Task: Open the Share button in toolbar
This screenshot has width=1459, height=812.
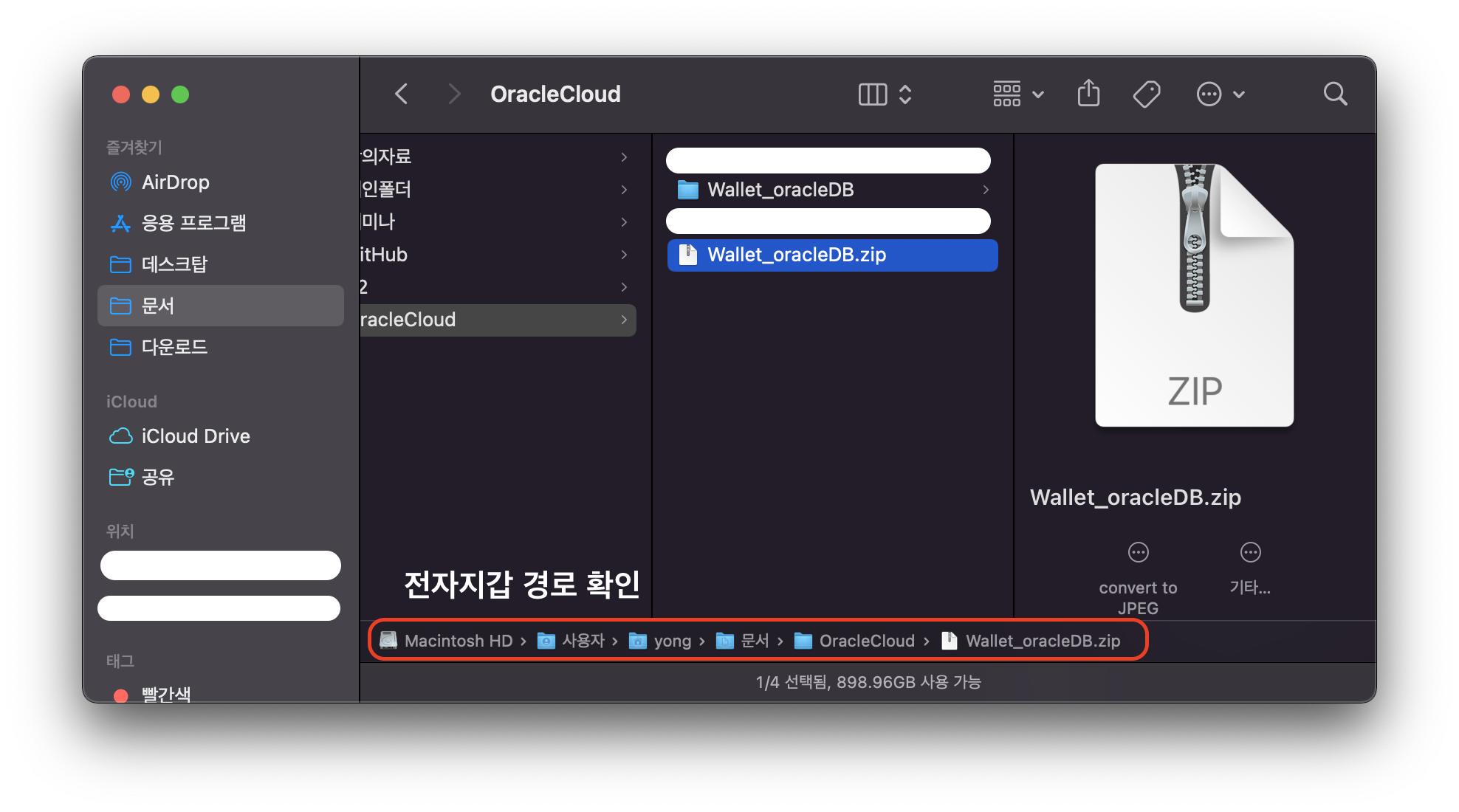Action: click(x=1088, y=94)
